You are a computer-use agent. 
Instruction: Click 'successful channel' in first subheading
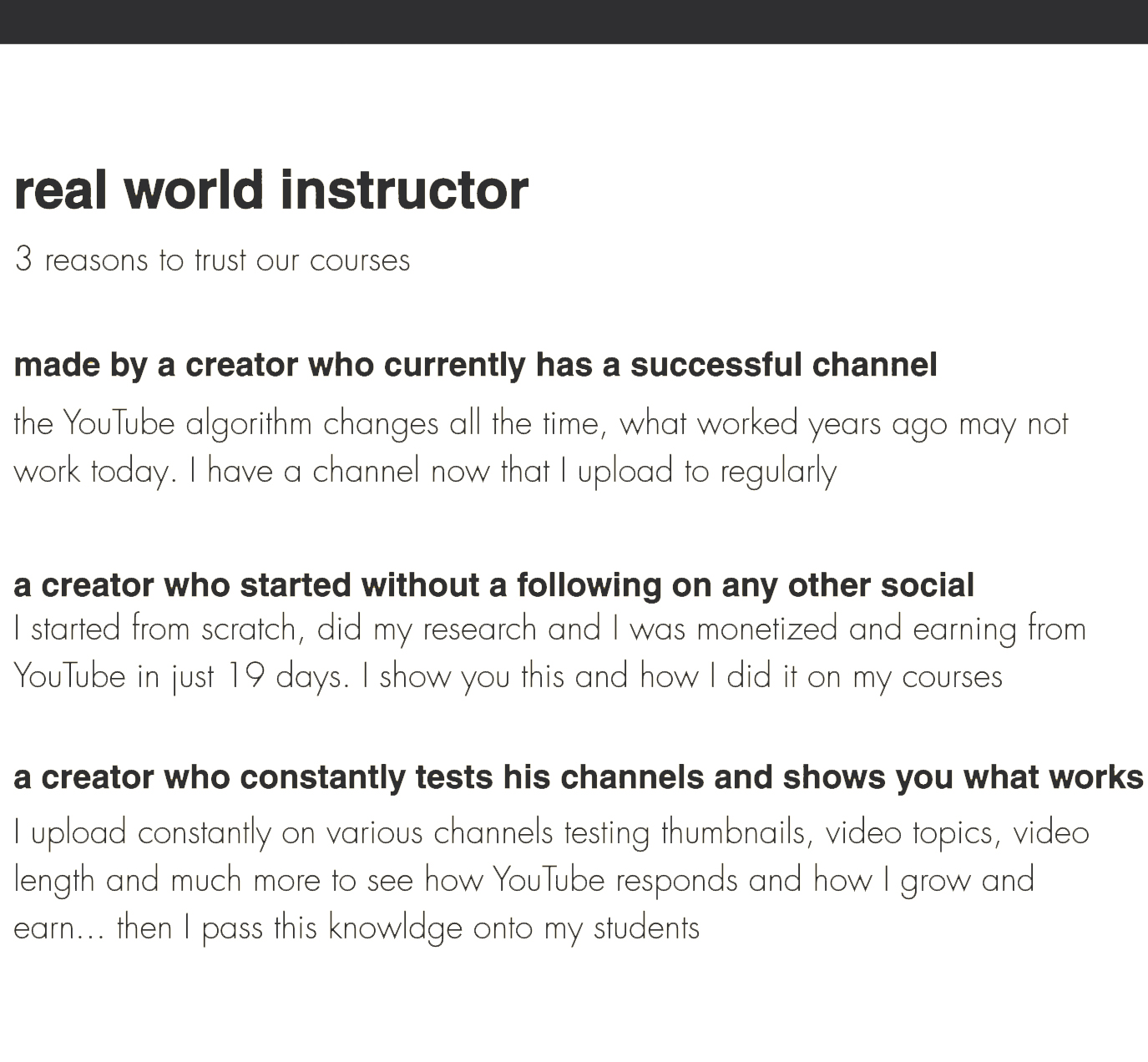783,366
